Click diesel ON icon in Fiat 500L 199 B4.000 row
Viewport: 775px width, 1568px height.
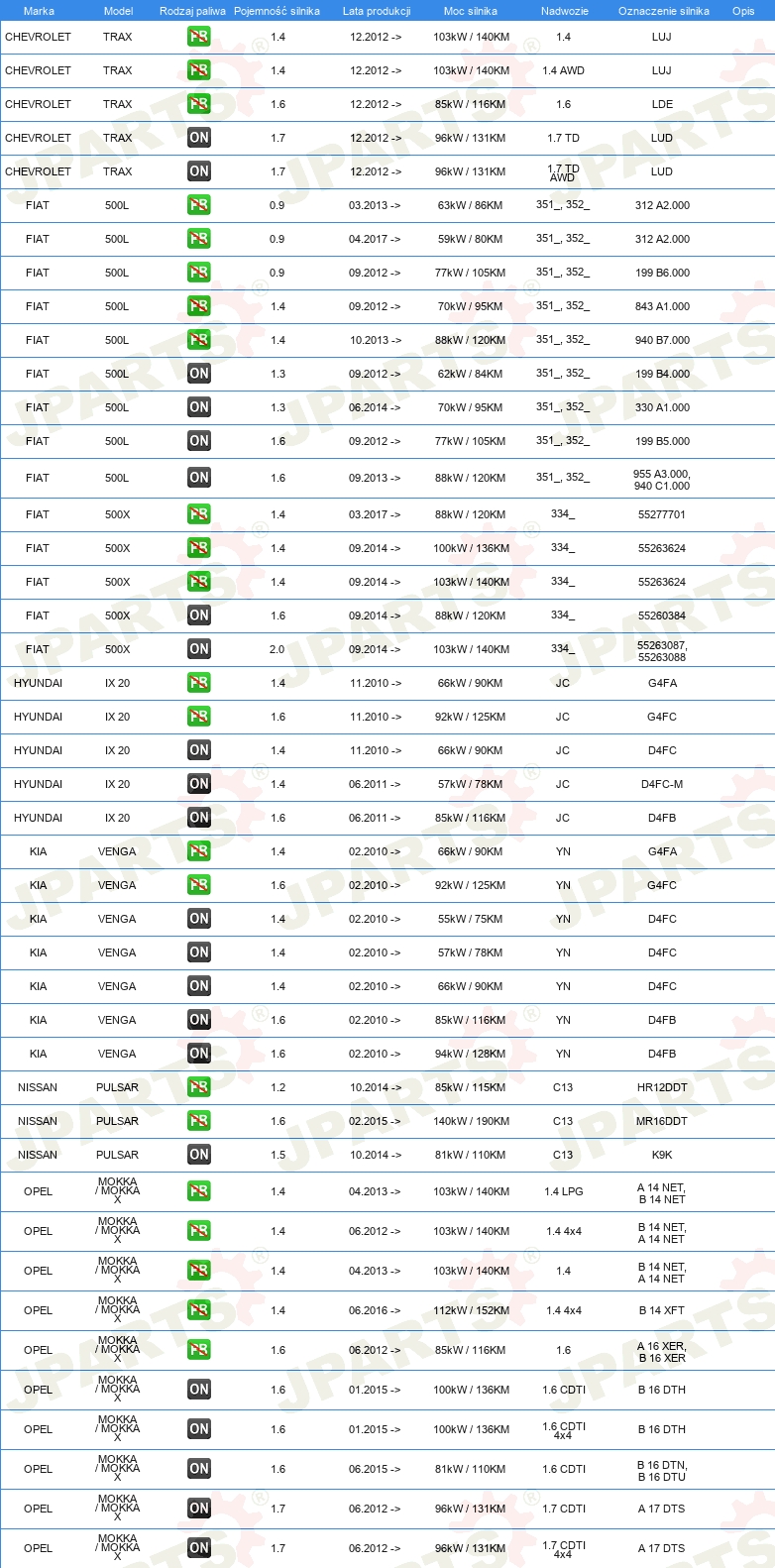click(199, 374)
